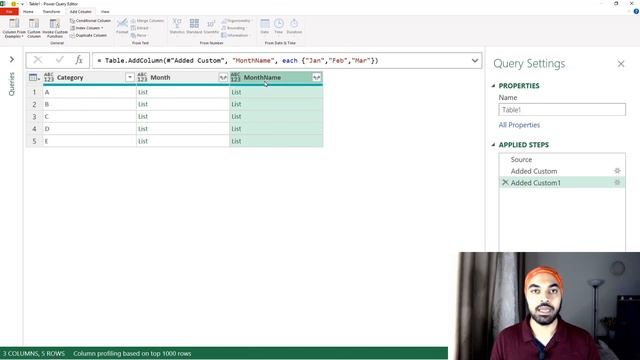Open the List link in Month row 3
The image size is (640, 360).
pyautogui.click(x=143, y=117)
